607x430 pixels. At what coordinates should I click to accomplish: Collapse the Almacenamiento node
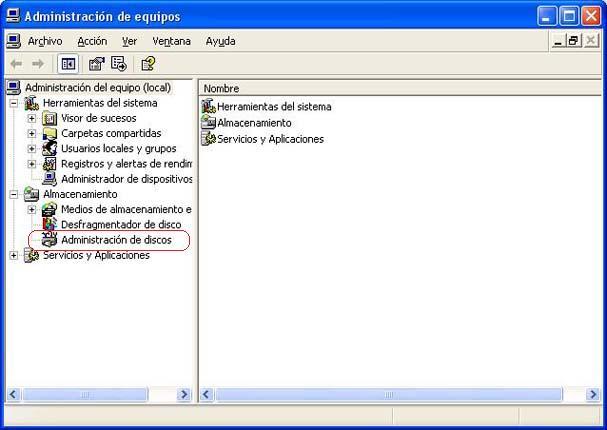14,194
